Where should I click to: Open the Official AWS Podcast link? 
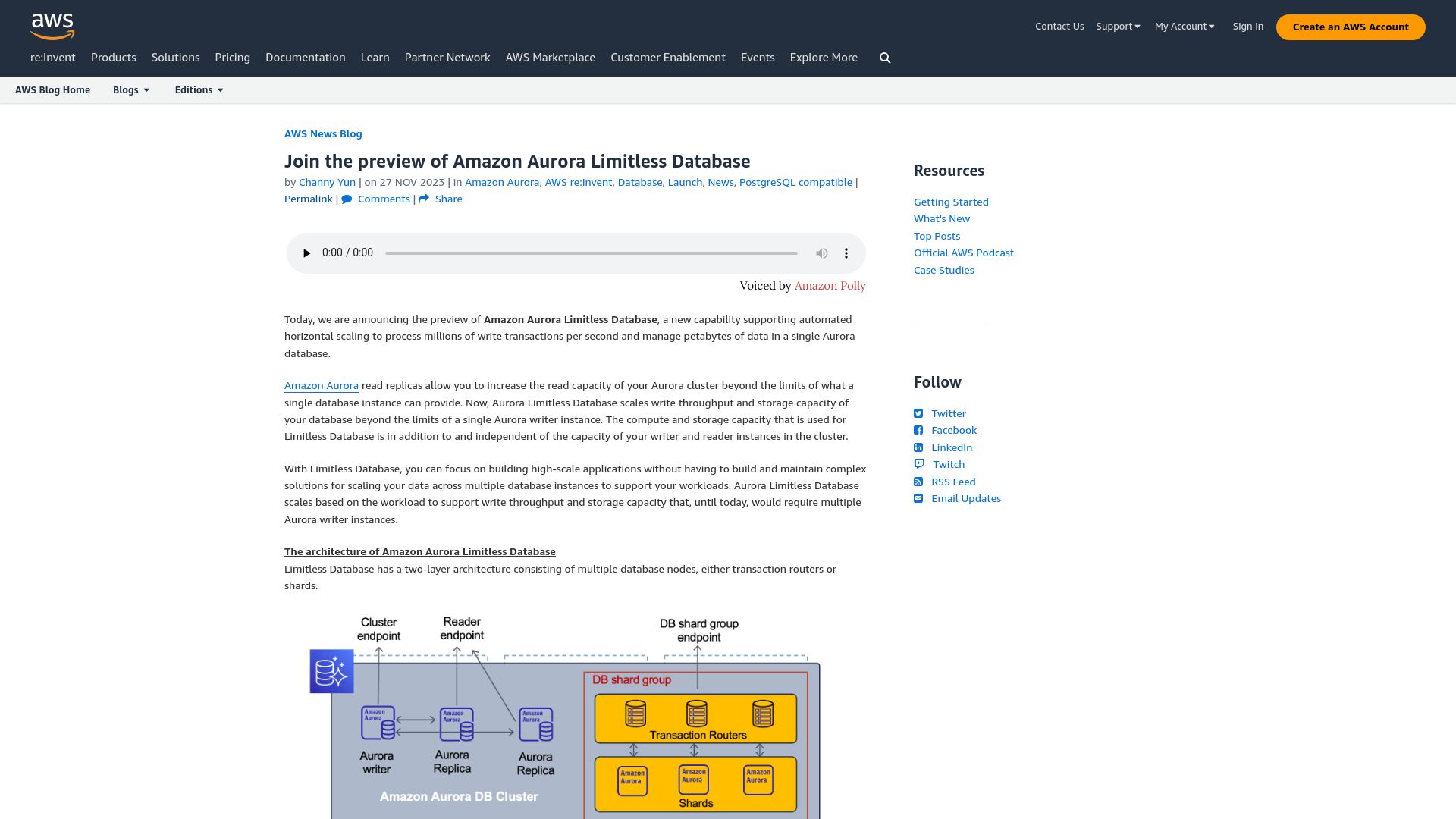coord(964,253)
